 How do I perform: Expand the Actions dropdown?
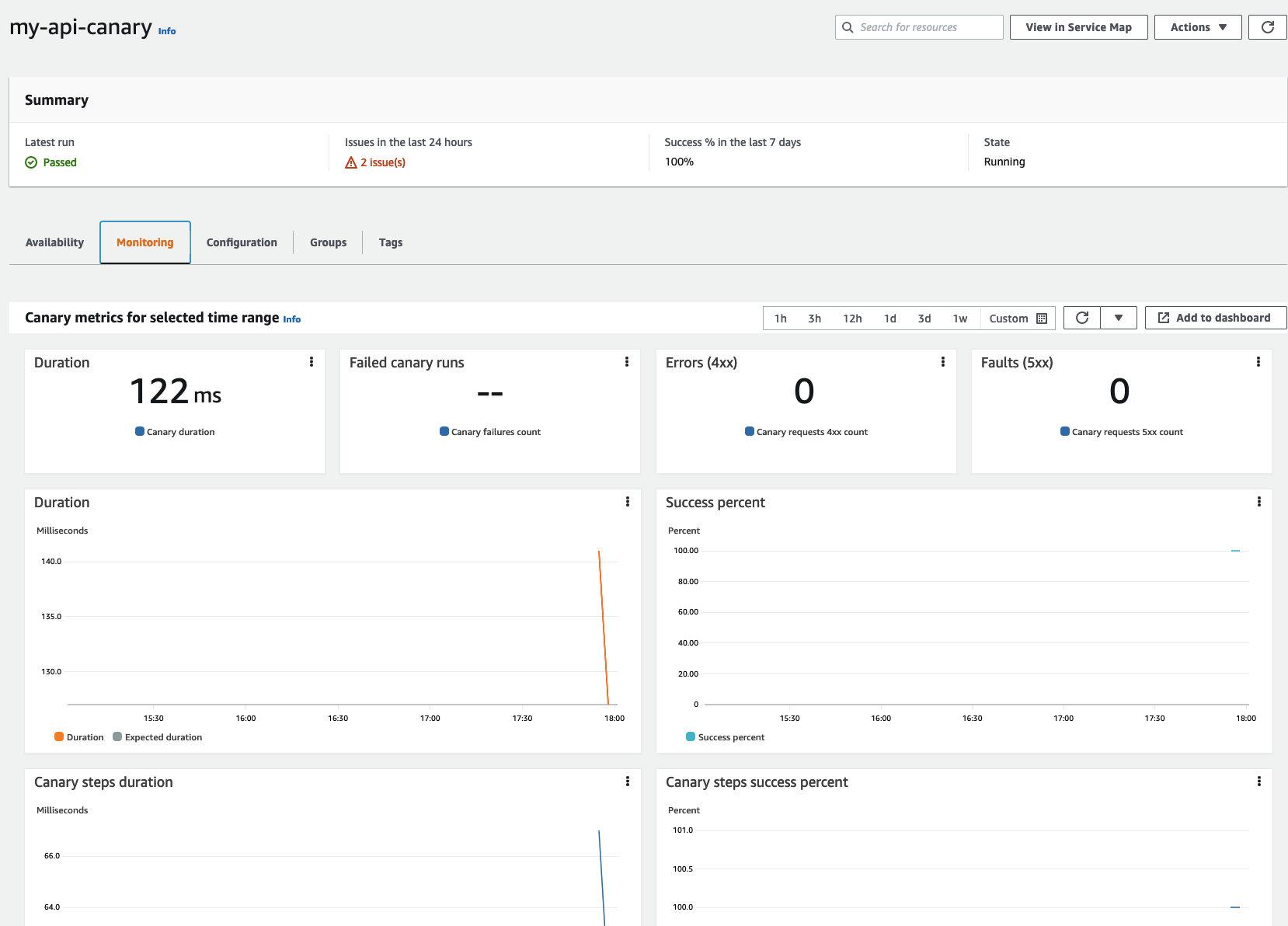1197,27
